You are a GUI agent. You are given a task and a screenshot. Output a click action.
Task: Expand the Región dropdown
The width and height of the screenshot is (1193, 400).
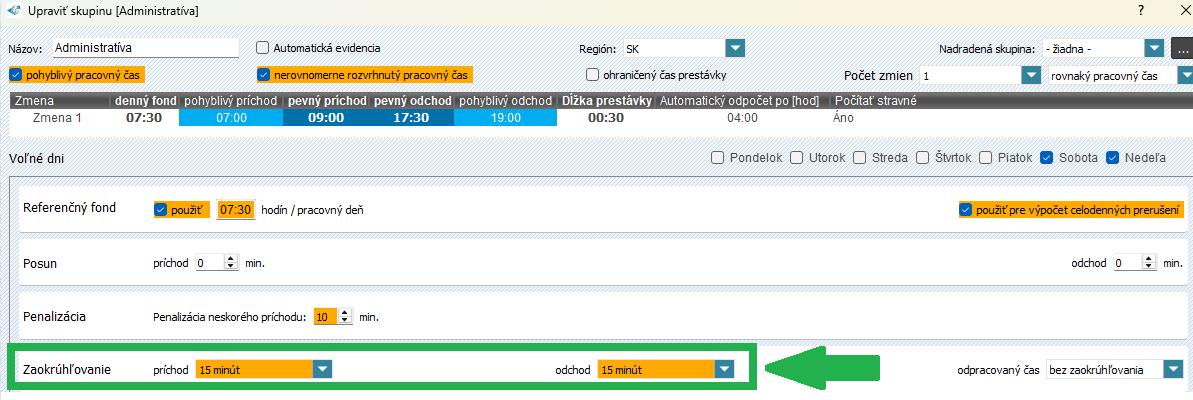click(736, 48)
